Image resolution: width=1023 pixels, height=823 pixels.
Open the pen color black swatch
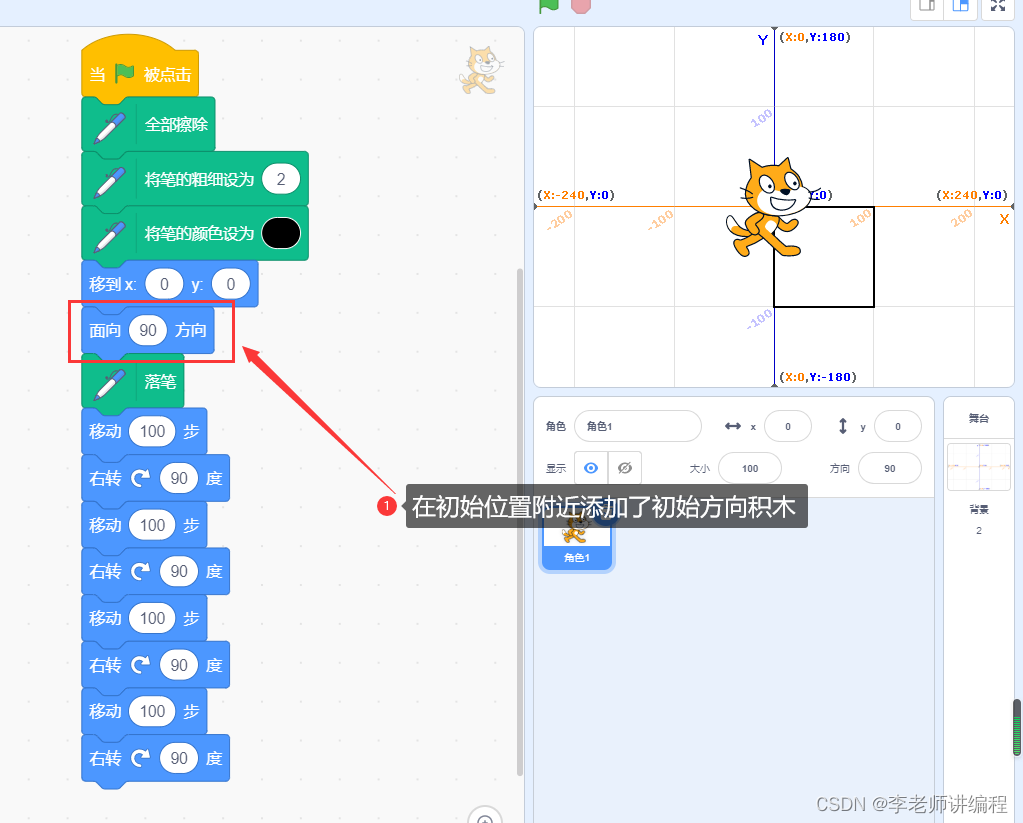(x=281, y=233)
